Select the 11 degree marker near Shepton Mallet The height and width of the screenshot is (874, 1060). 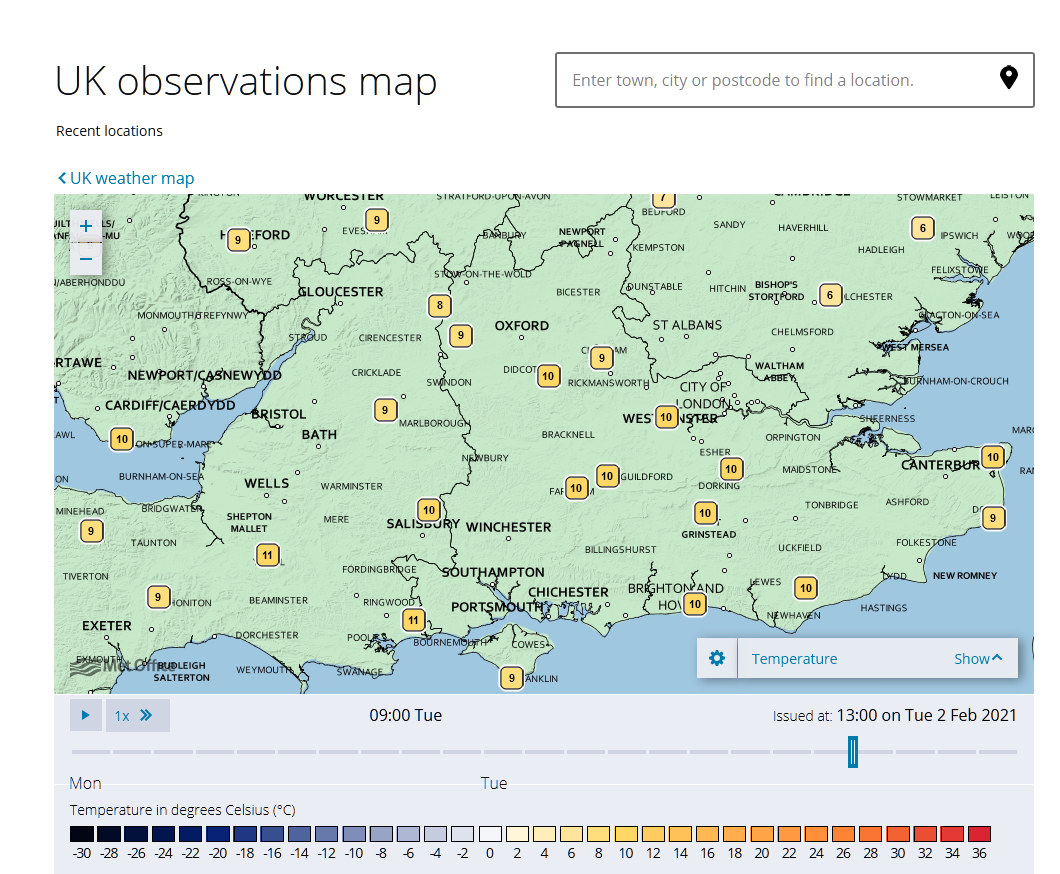coord(267,554)
